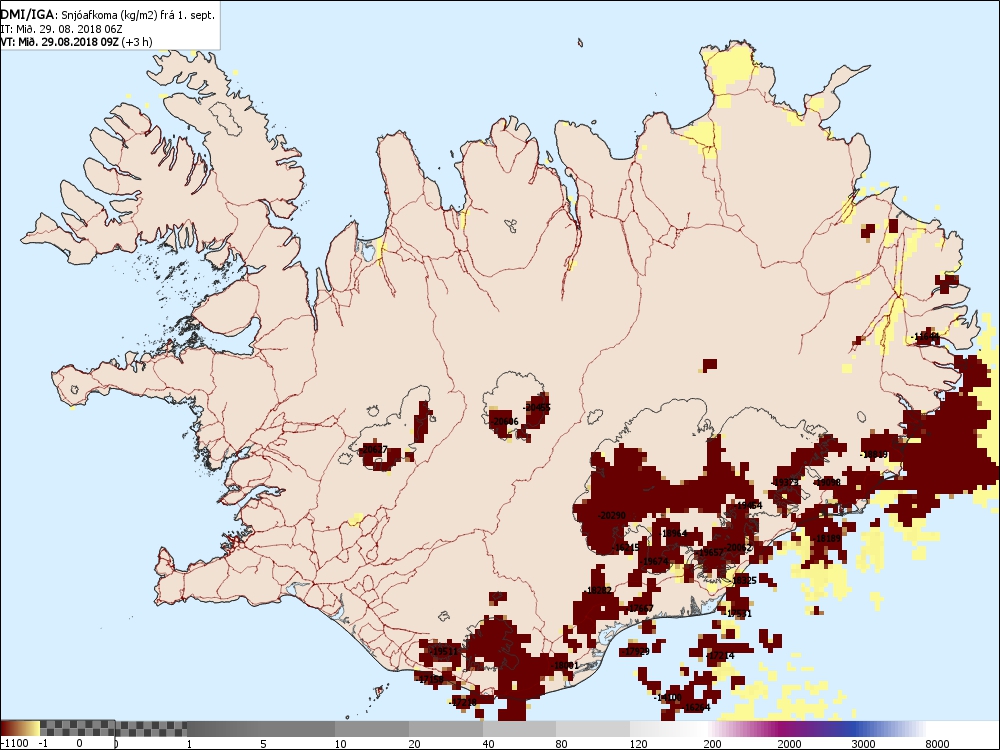Click the 8000 tick on legend
Screen dimensions: 1000x750
tap(937, 743)
